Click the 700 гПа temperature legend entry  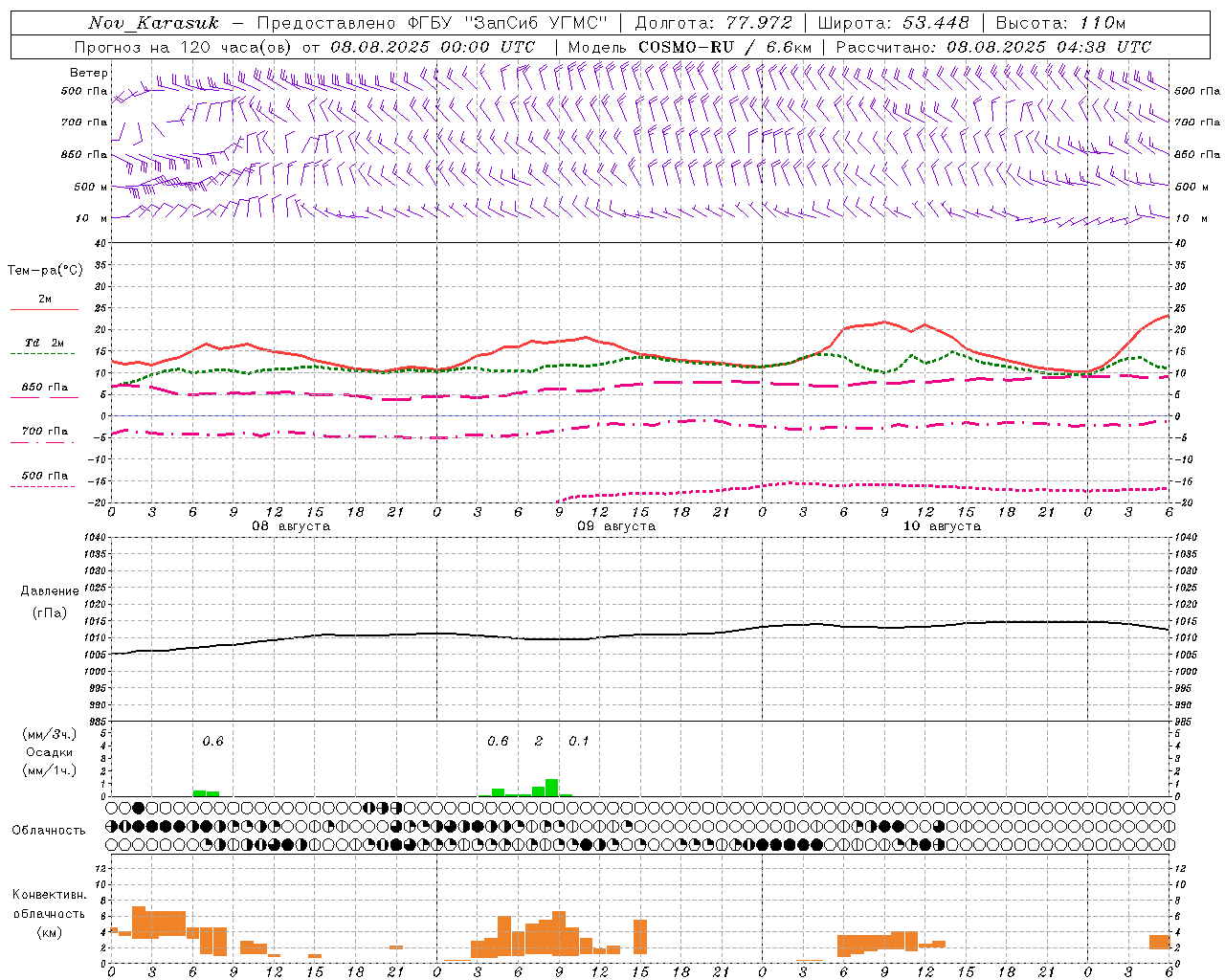tap(45, 432)
